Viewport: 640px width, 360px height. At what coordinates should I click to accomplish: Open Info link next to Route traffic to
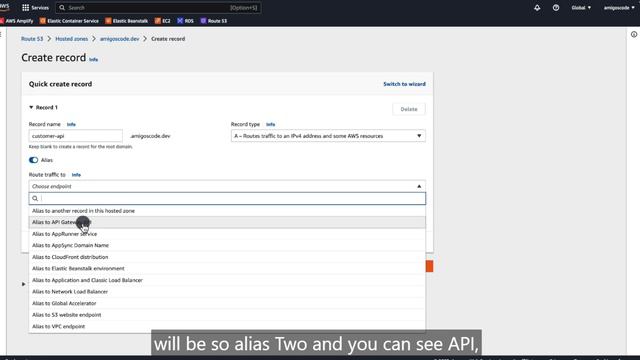click(76, 175)
